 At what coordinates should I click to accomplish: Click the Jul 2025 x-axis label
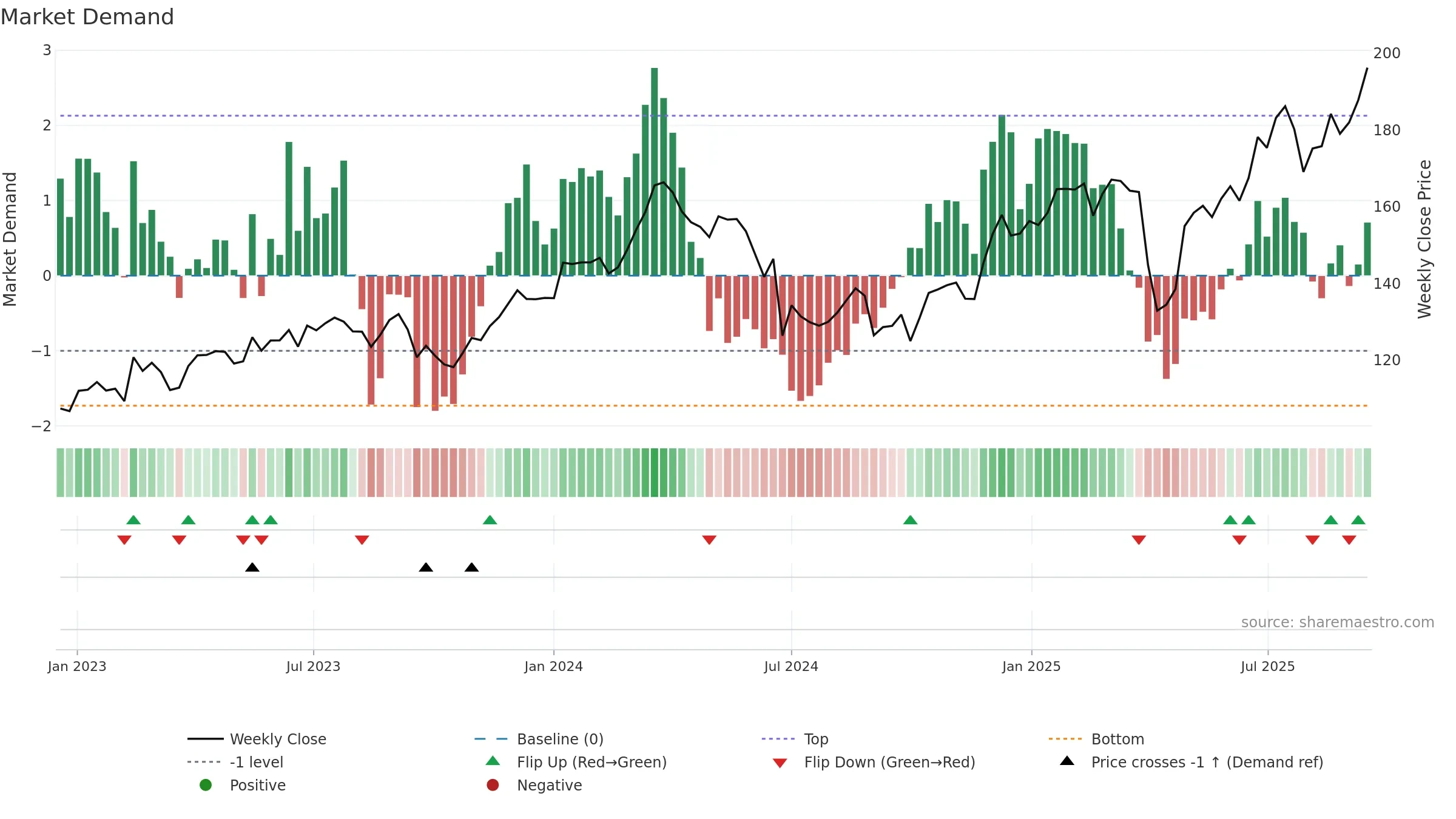coord(1268,666)
